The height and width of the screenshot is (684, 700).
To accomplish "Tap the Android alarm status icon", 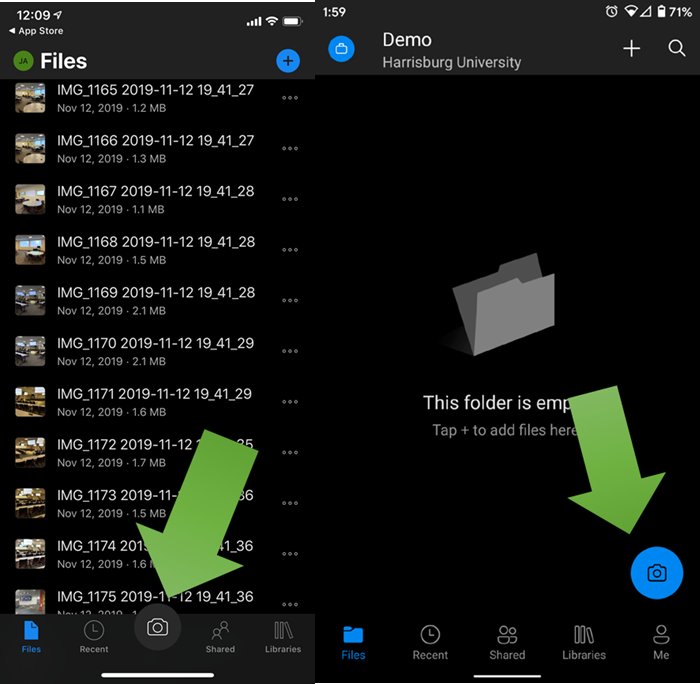I will click(x=612, y=12).
